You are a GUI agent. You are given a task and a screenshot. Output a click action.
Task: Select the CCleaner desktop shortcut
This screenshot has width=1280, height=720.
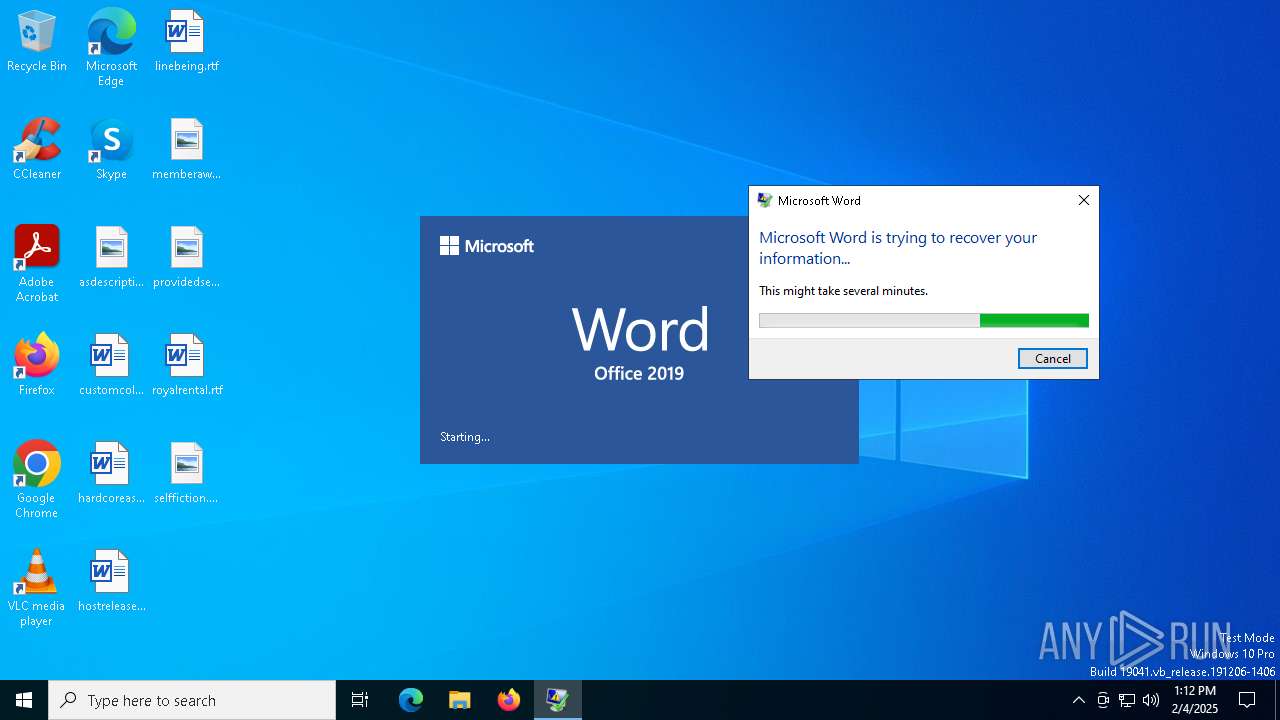37,150
